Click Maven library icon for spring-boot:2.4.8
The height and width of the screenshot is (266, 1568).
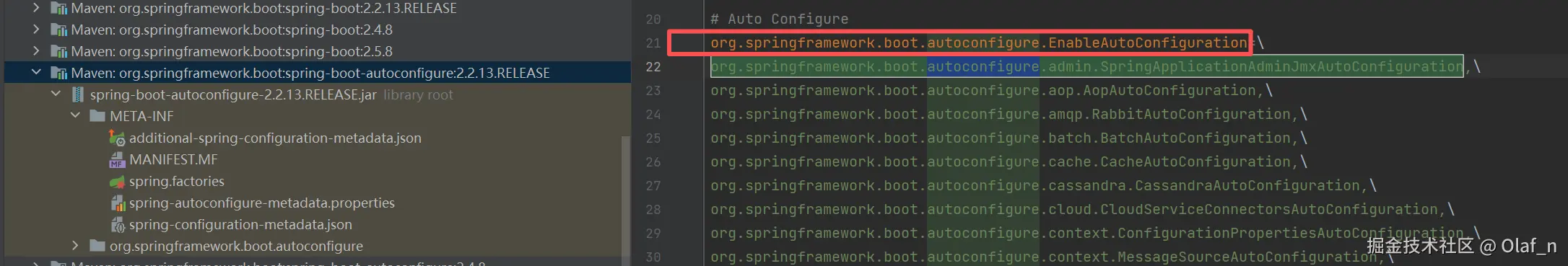[59, 30]
